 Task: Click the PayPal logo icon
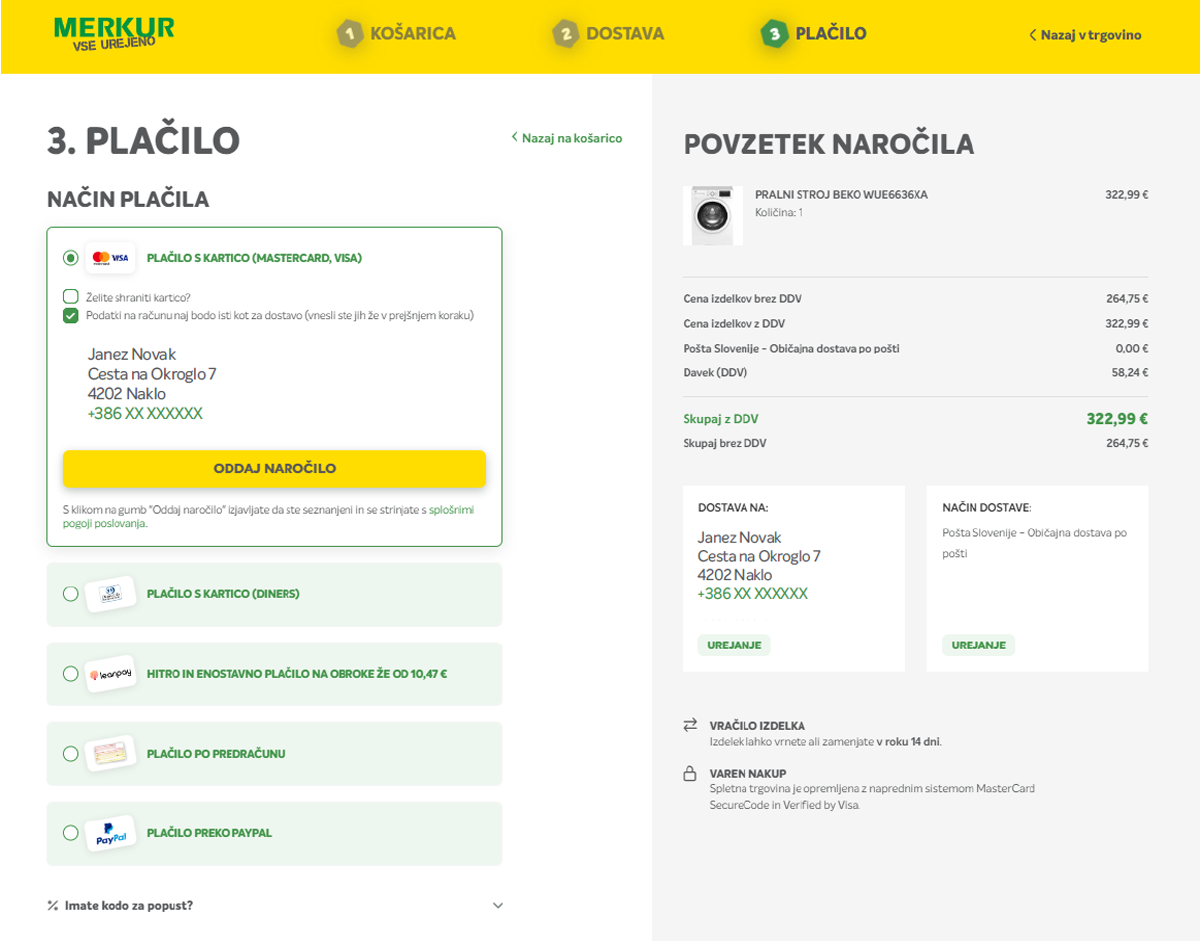(x=110, y=833)
